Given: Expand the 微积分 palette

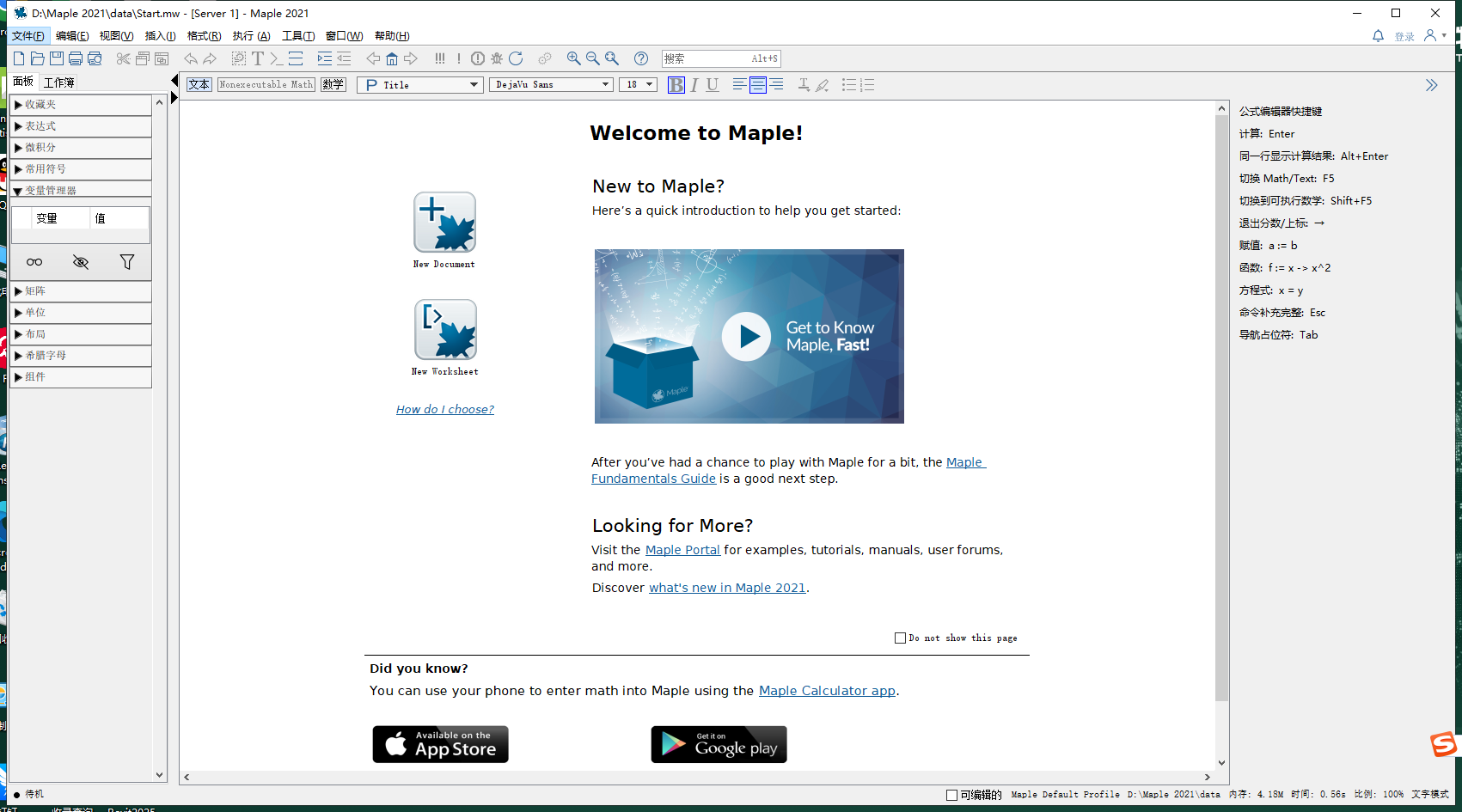Looking at the screenshot, I should 40,148.
